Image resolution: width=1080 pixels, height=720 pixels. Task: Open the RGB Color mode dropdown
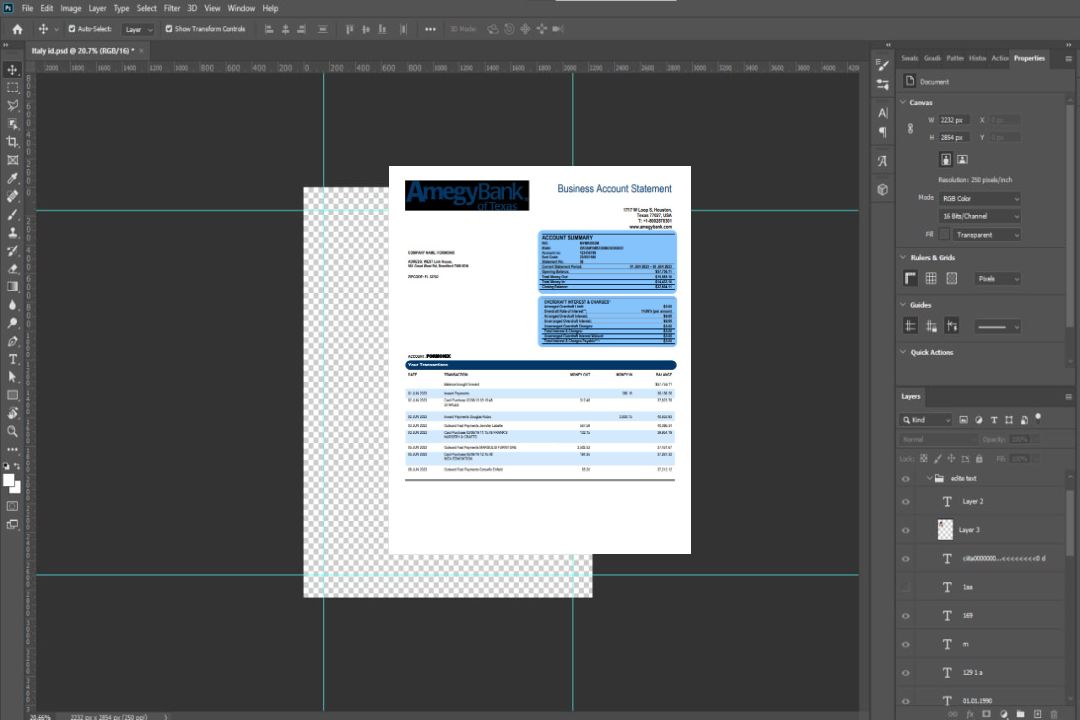coord(979,198)
